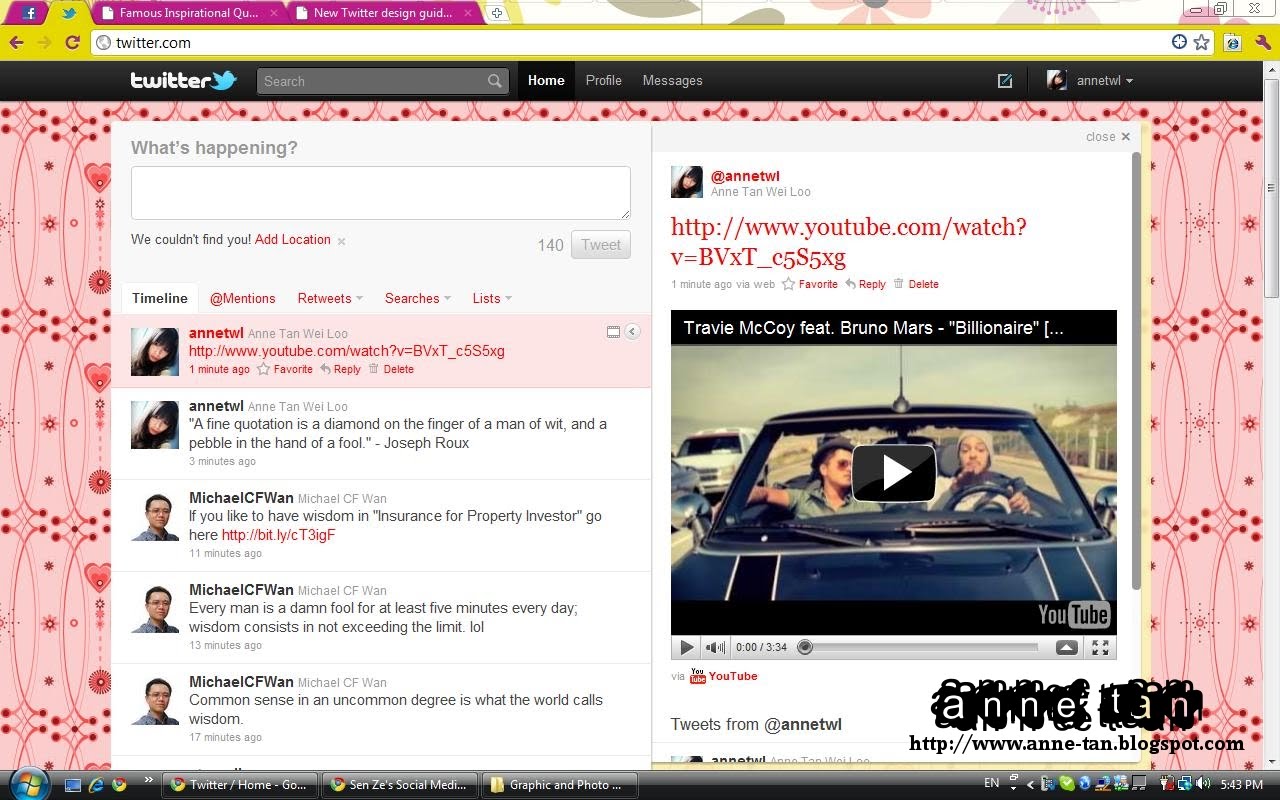
Task: Click the detail pane scrollbar
Action: (x=1136, y=370)
